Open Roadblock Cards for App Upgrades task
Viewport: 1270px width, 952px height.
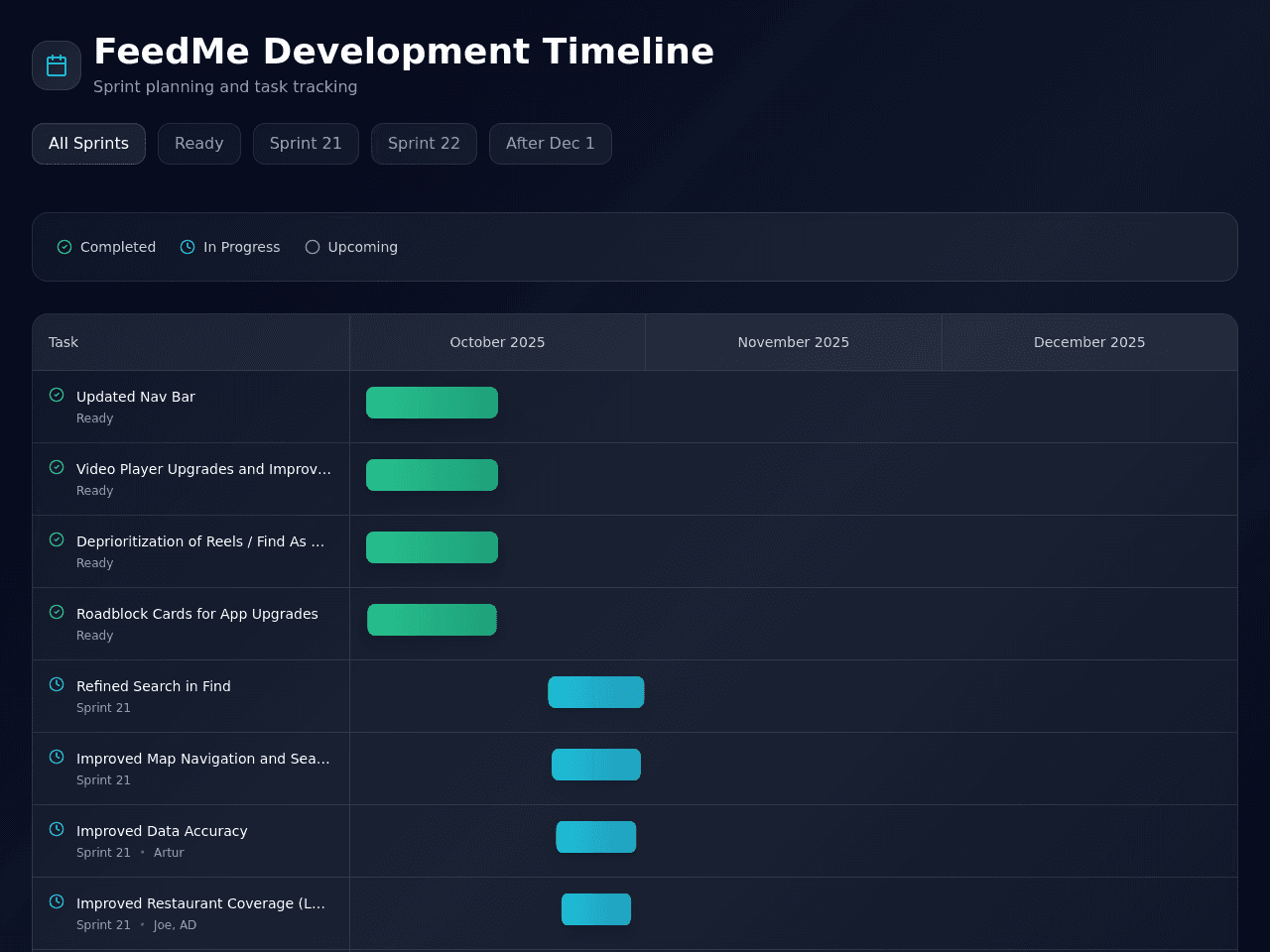click(197, 614)
